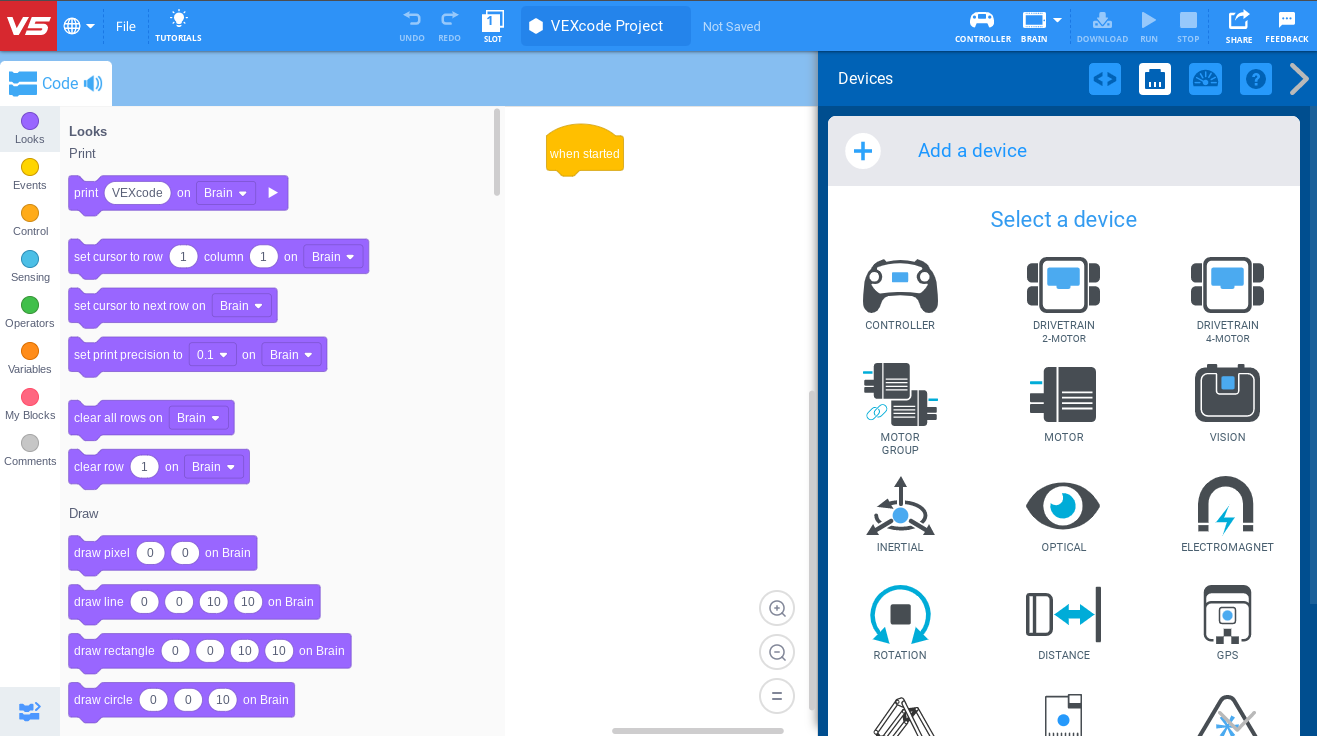
Task: Select the Inertial sensor device
Action: pos(900,514)
